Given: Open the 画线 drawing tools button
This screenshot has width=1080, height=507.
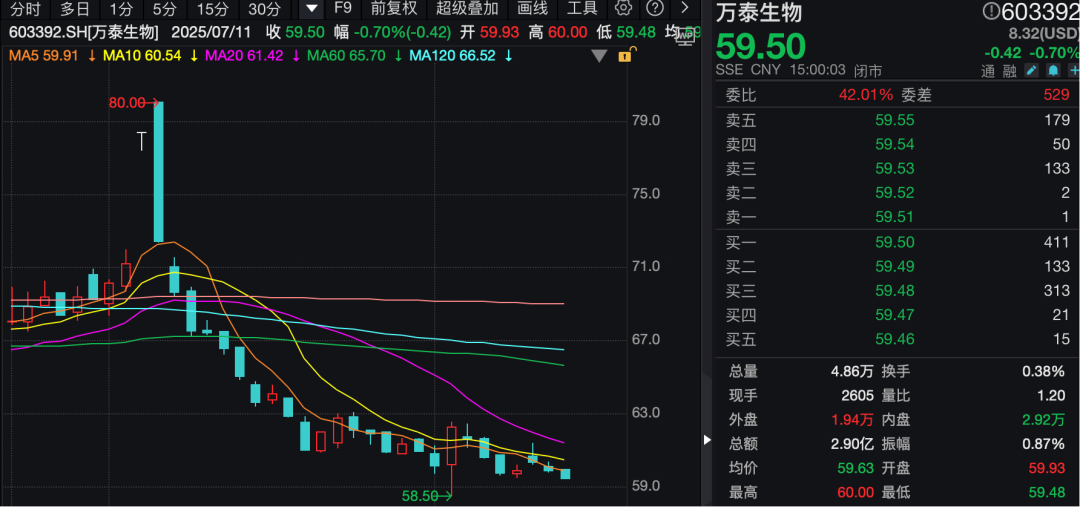Looking at the screenshot, I should click(x=532, y=9).
